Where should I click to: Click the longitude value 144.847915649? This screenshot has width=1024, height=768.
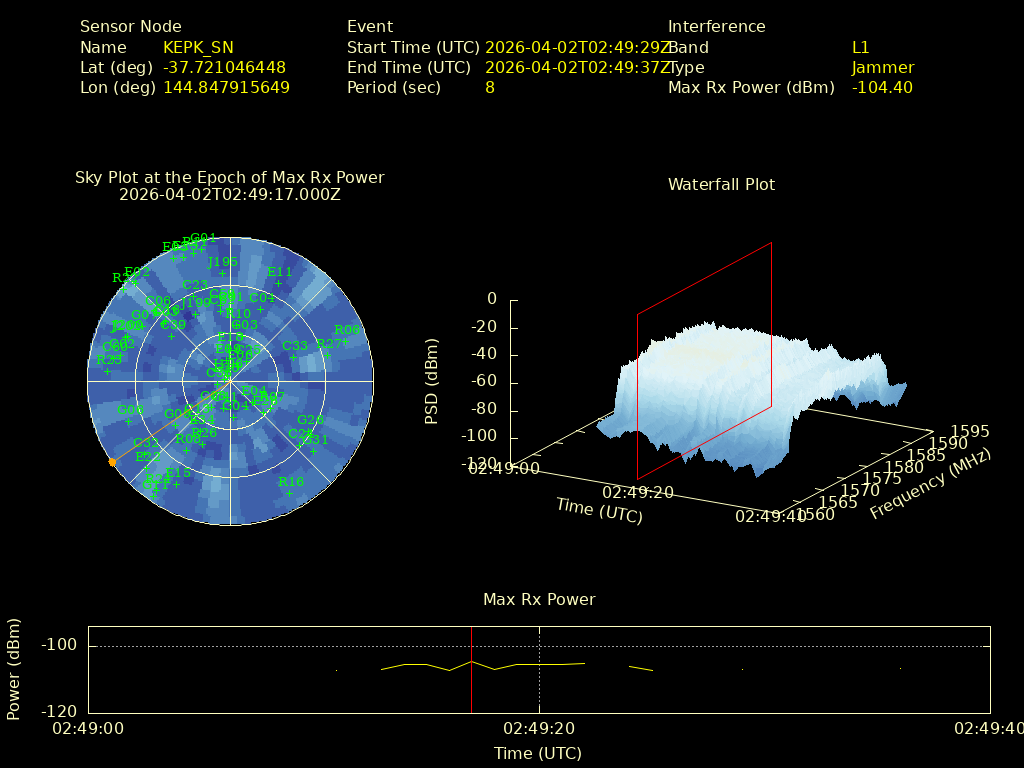point(226,88)
